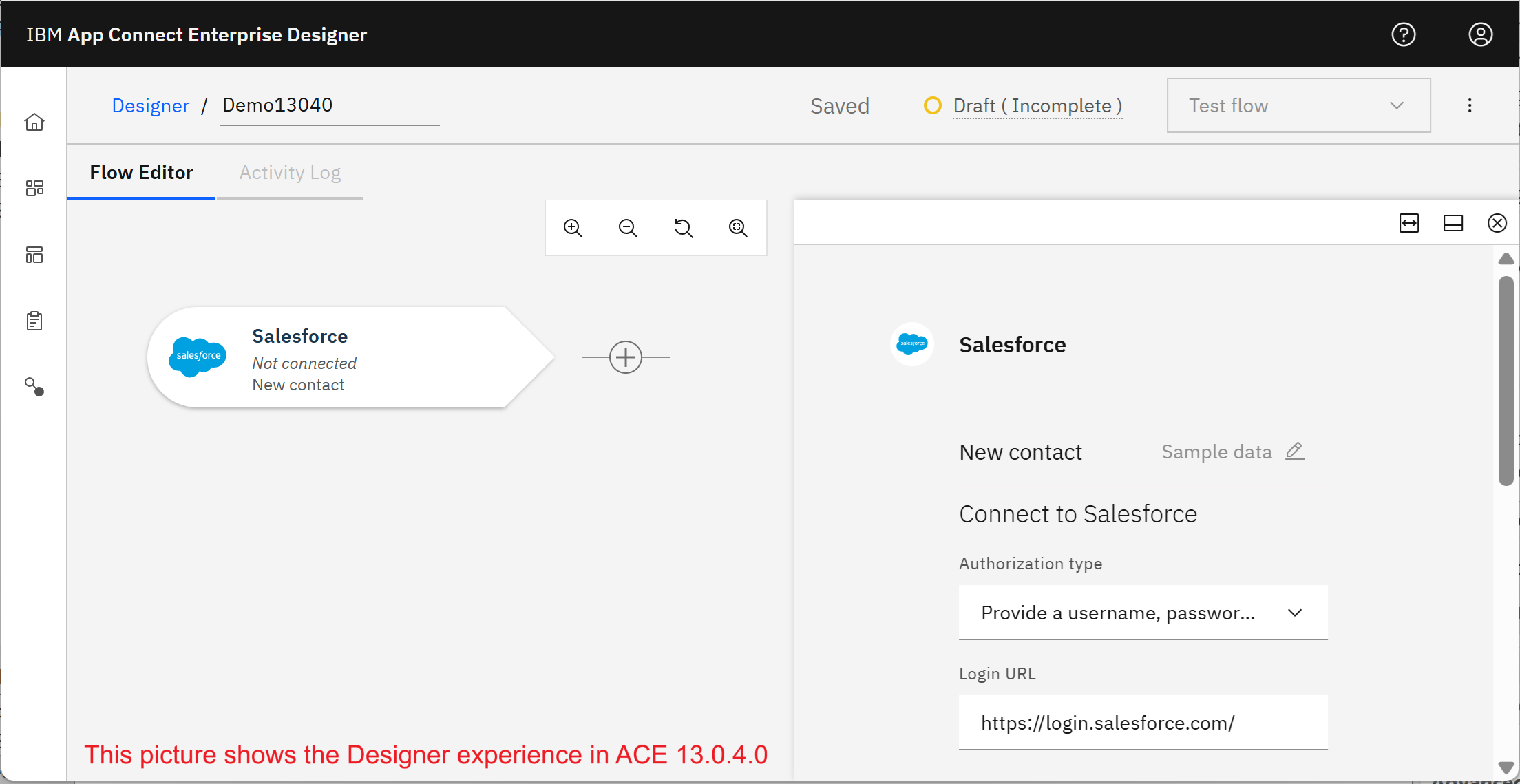This screenshot has width=1520, height=784.
Task: Open the user profile icon
Action: pos(1480,34)
